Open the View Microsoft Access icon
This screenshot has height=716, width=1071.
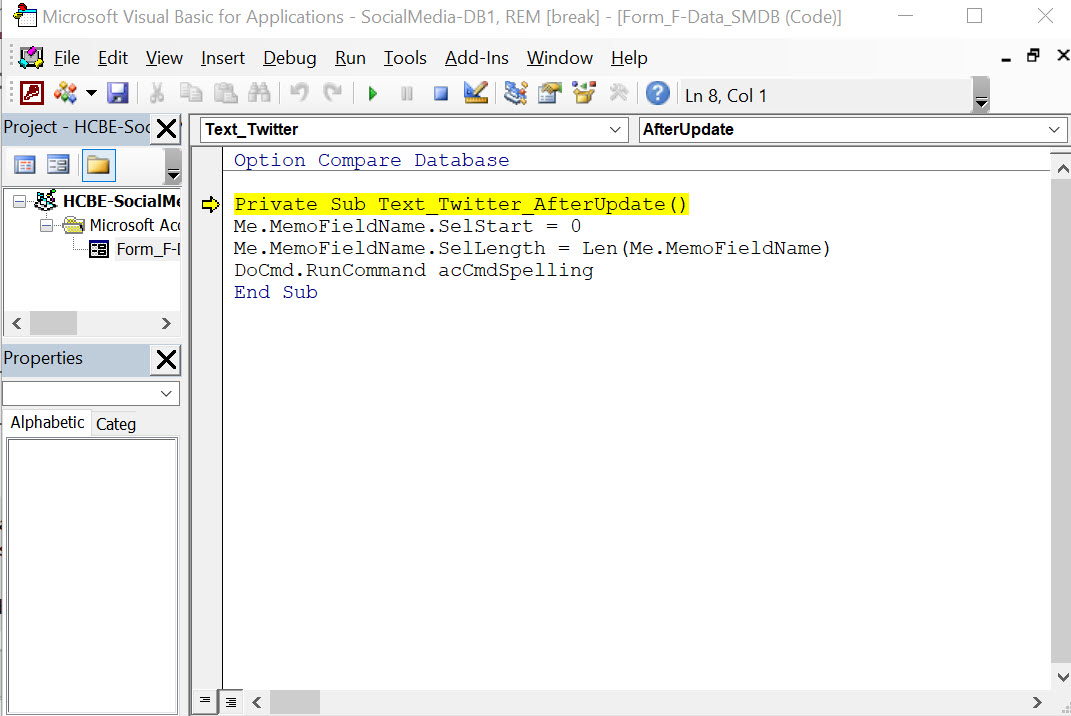point(32,93)
